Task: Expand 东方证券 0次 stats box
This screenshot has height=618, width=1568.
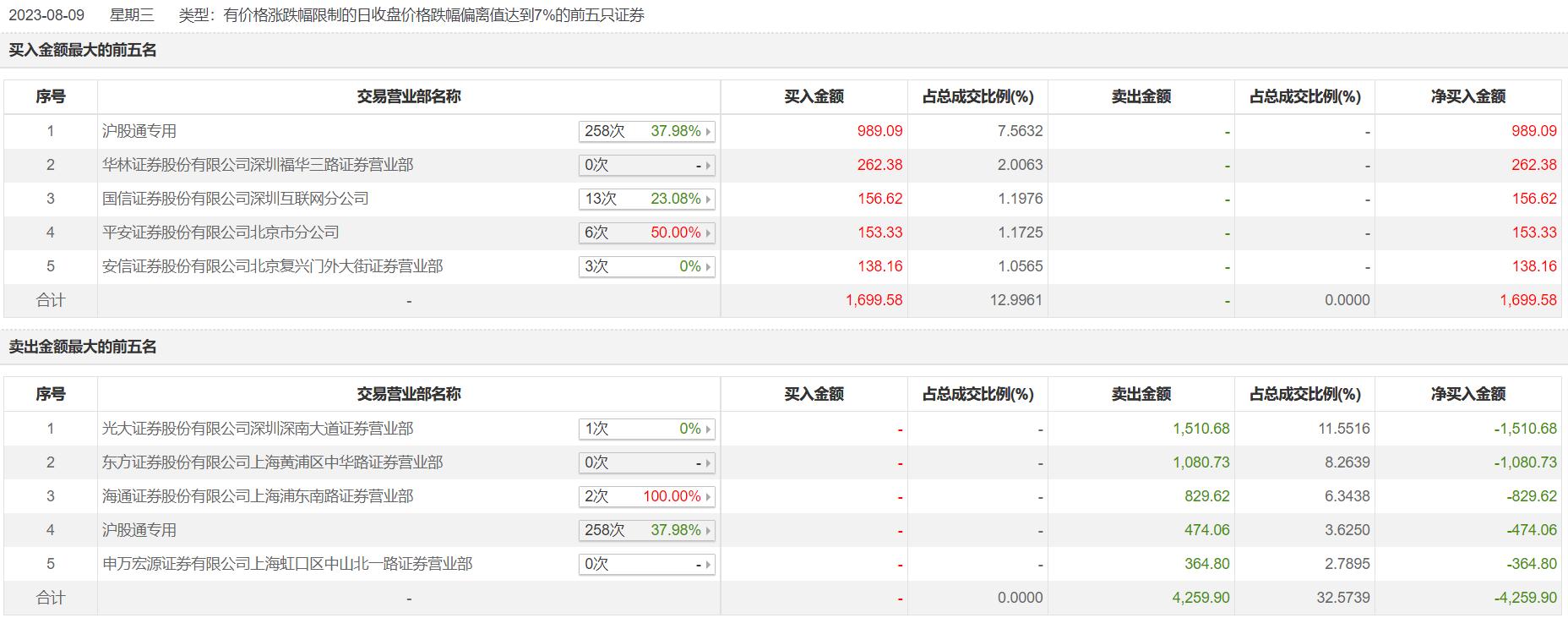Action: click(x=647, y=462)
